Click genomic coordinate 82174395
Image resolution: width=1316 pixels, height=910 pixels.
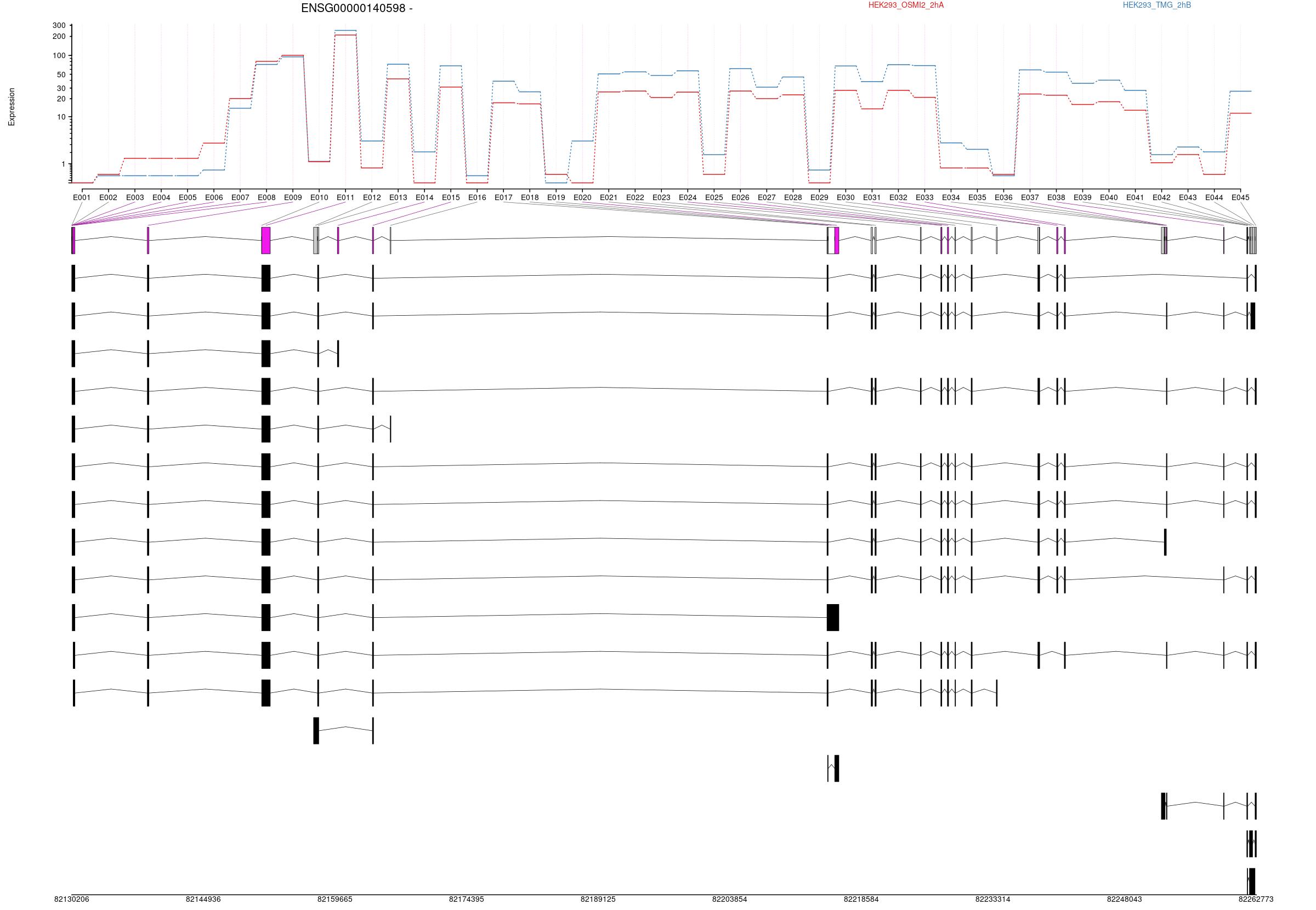click(467, 899)
